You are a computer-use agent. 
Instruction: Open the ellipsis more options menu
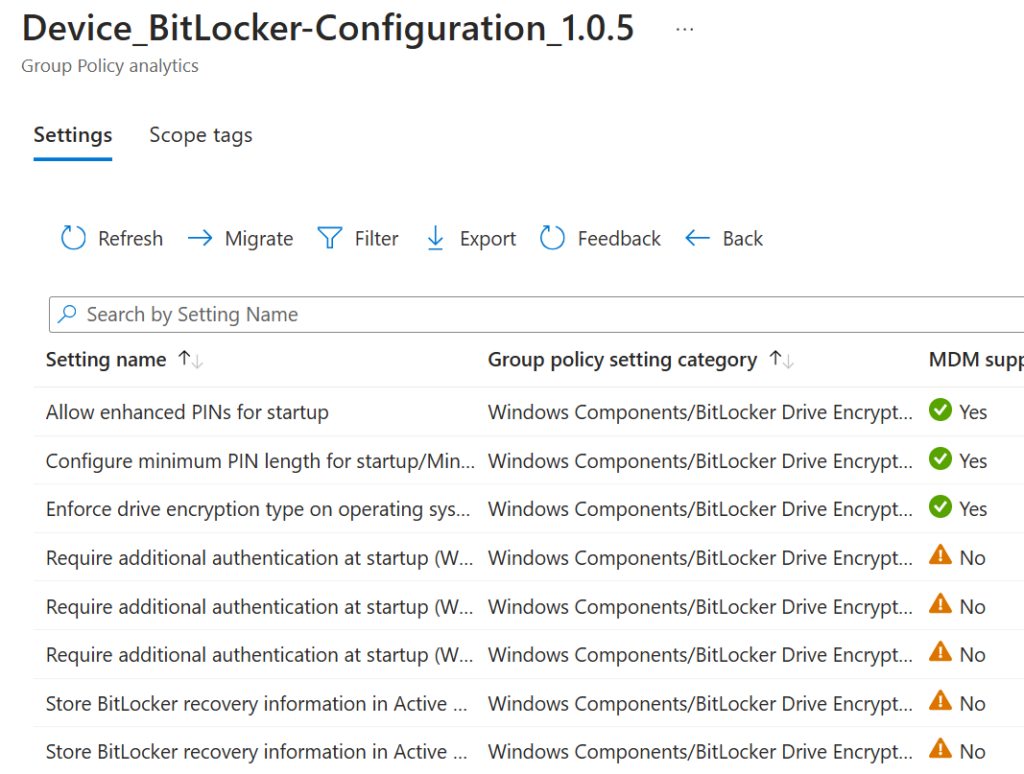[684, 29]
